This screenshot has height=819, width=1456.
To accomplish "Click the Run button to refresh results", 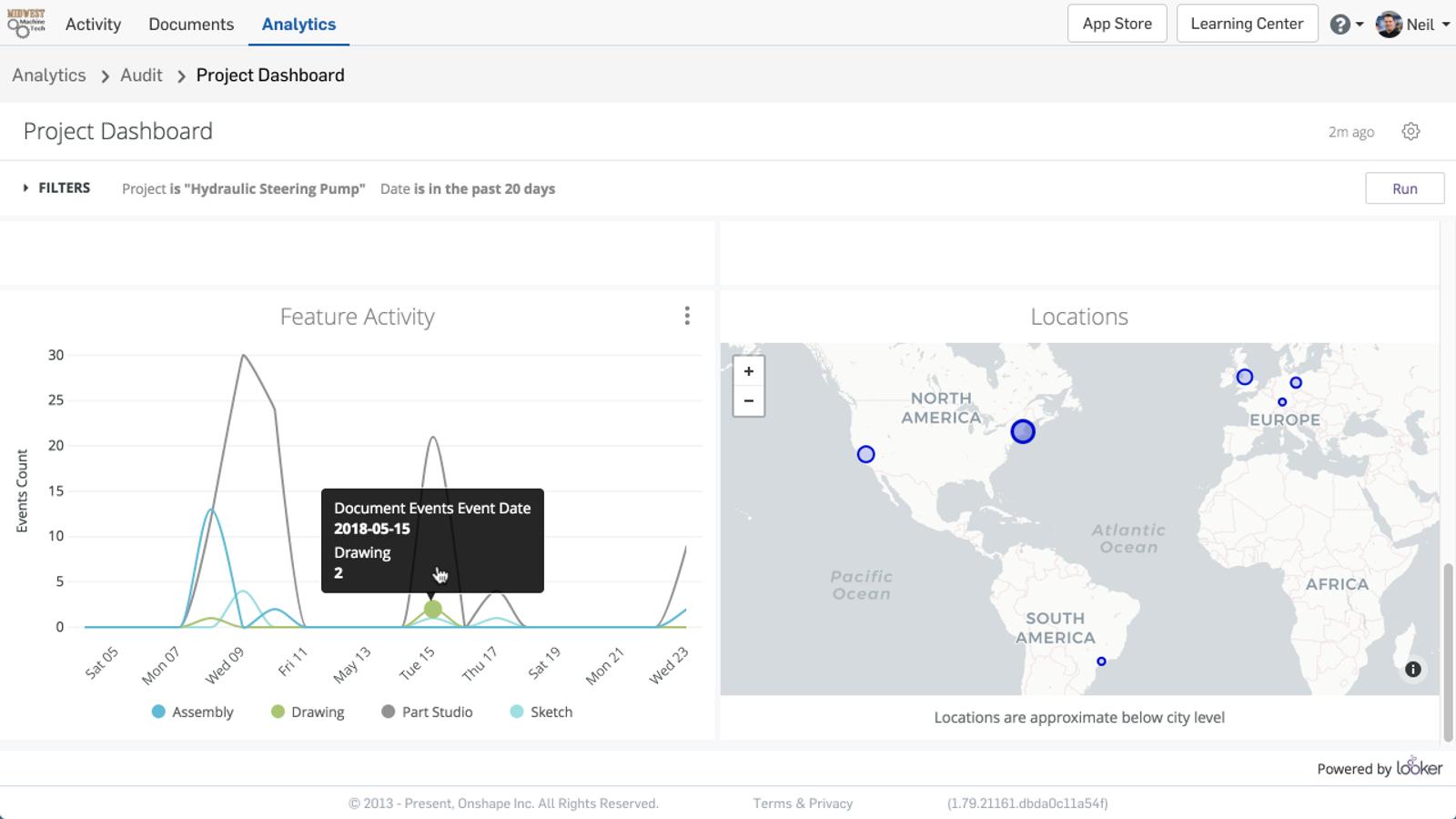I will (x=1404, y=187).
